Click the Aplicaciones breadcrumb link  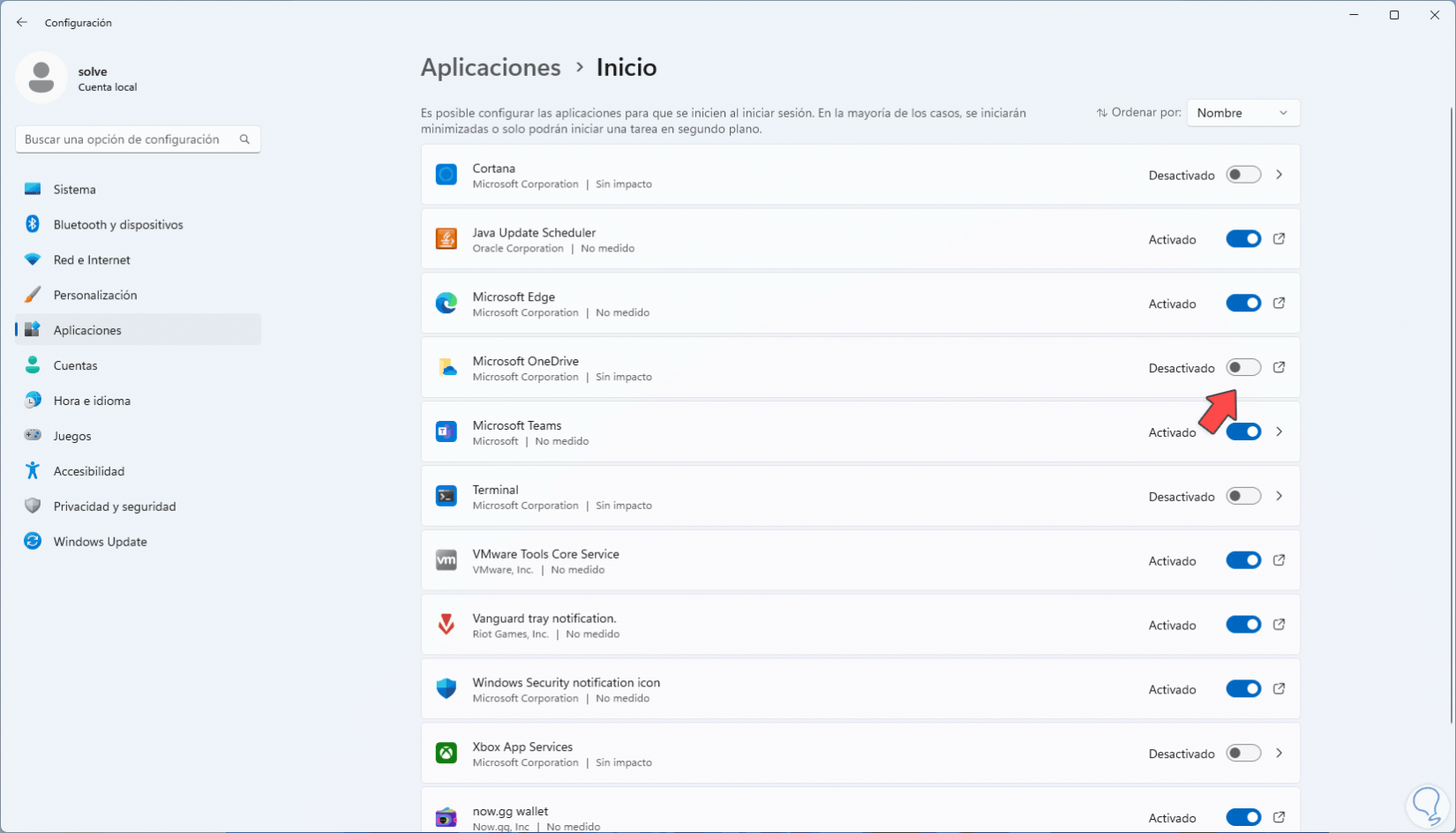click(491, 68)
